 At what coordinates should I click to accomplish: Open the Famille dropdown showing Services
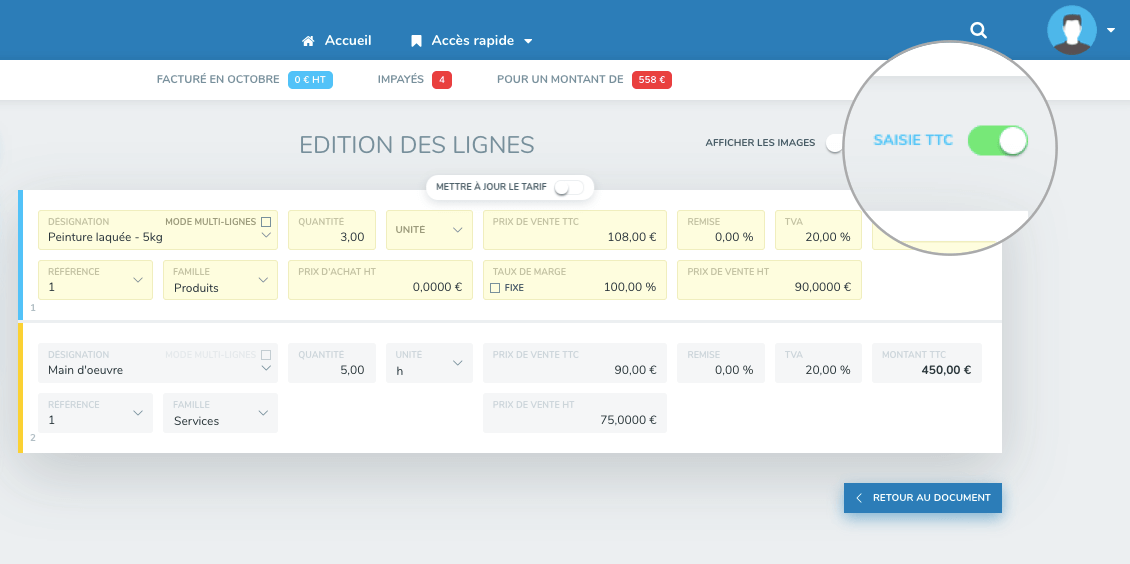point(220,413)
